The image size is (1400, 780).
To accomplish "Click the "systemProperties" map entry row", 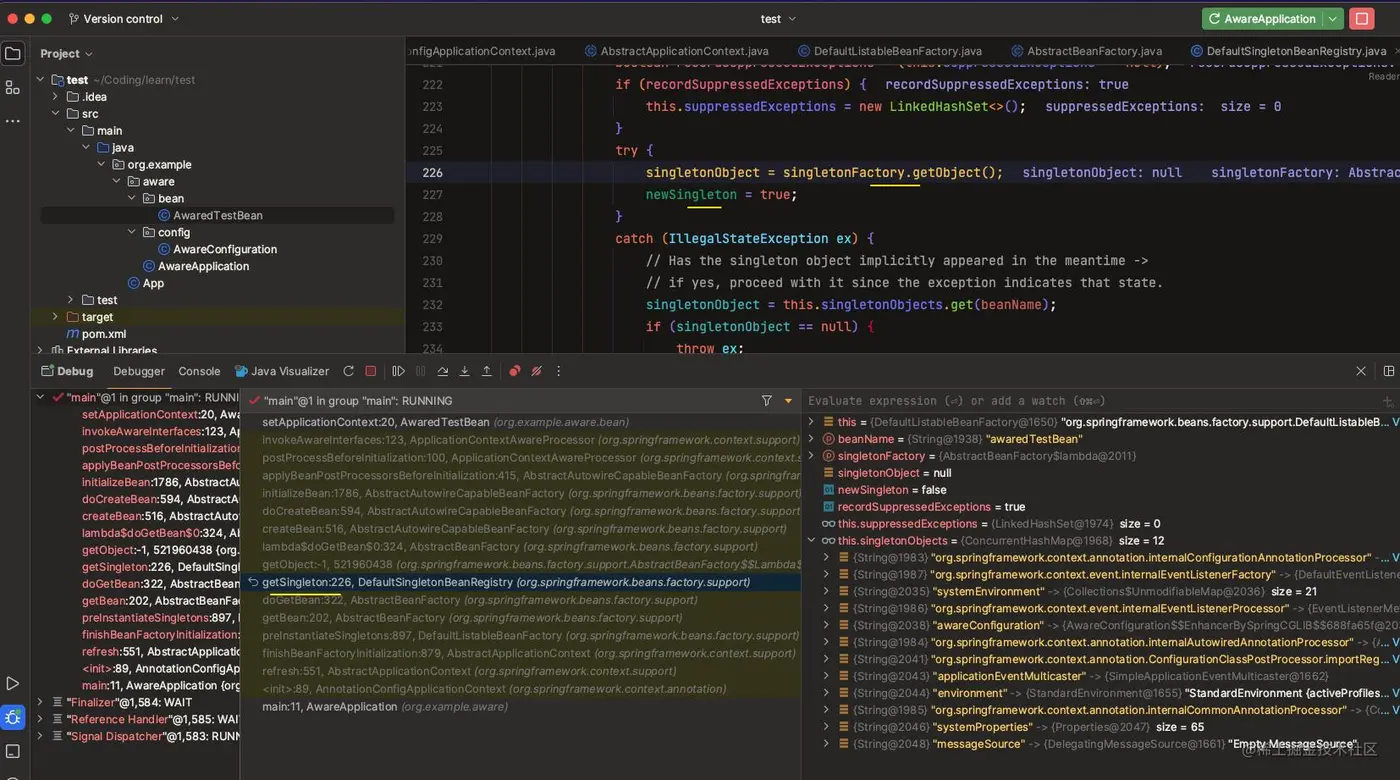I will (1100, 728).
